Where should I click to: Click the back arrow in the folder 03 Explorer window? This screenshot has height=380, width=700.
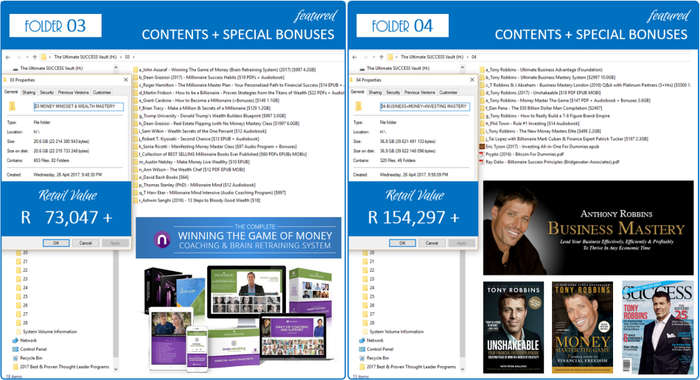8,57
